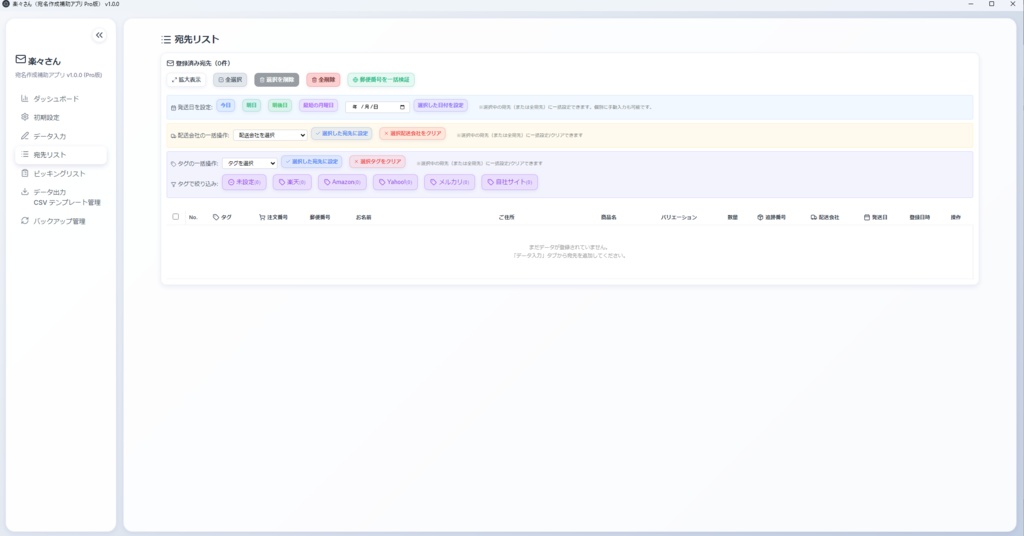Click the cart icon of 注文番号 header
1024x536 pixels.
(x=262, y=217)
